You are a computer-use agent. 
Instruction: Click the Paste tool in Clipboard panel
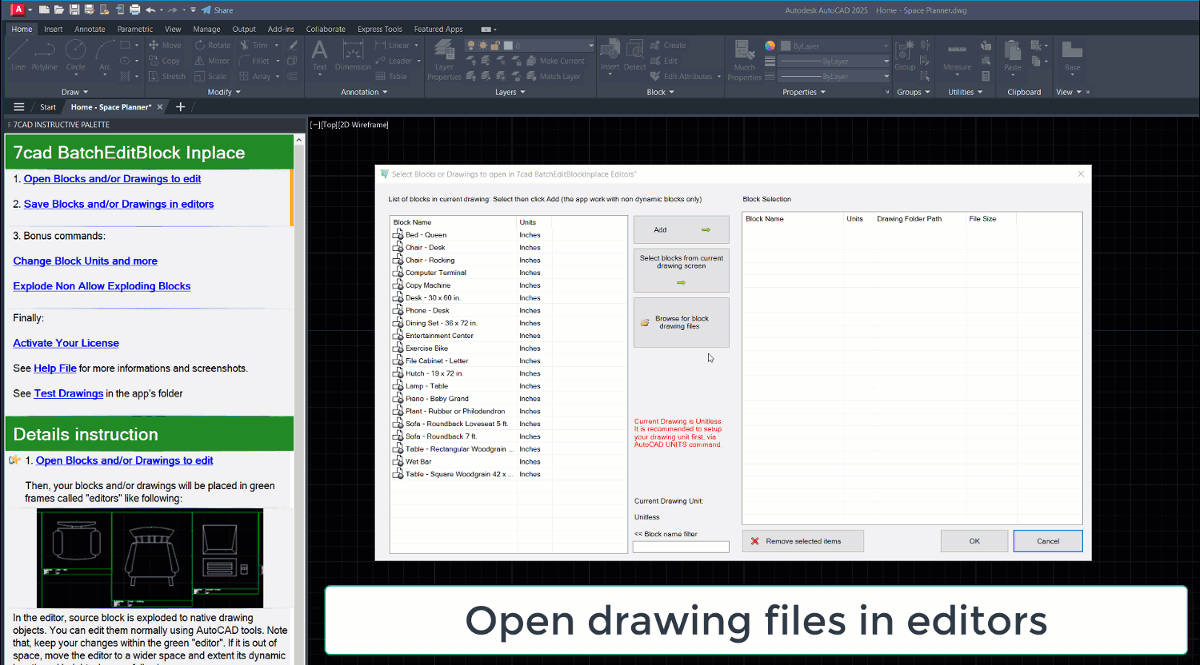[x=1013, y=55]
